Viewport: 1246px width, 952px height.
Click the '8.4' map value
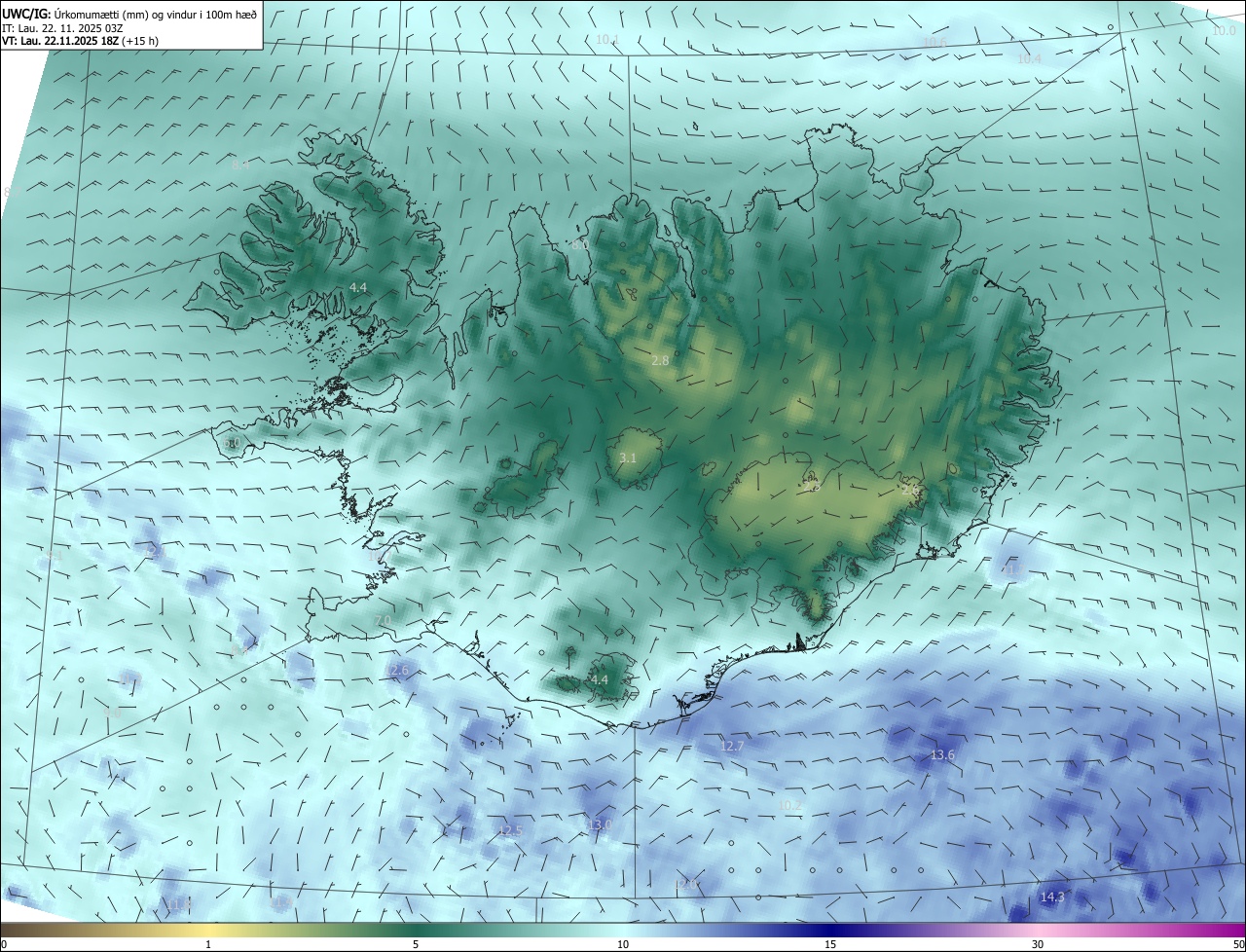pos(240,165)
